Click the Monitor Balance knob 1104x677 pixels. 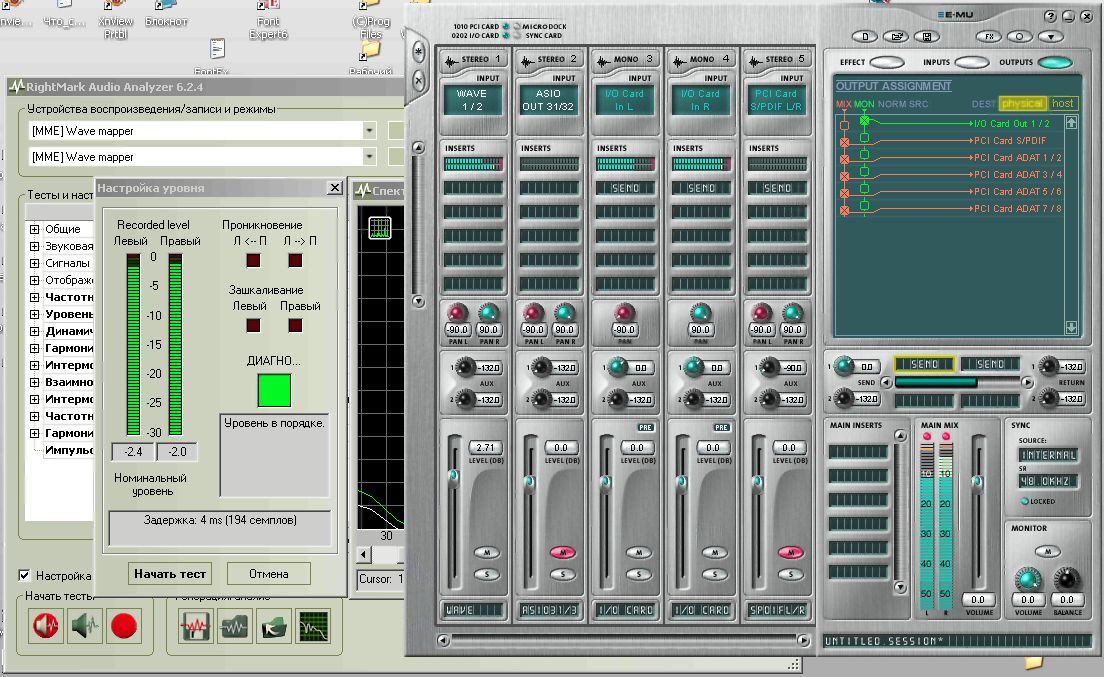pos(1067,579)
